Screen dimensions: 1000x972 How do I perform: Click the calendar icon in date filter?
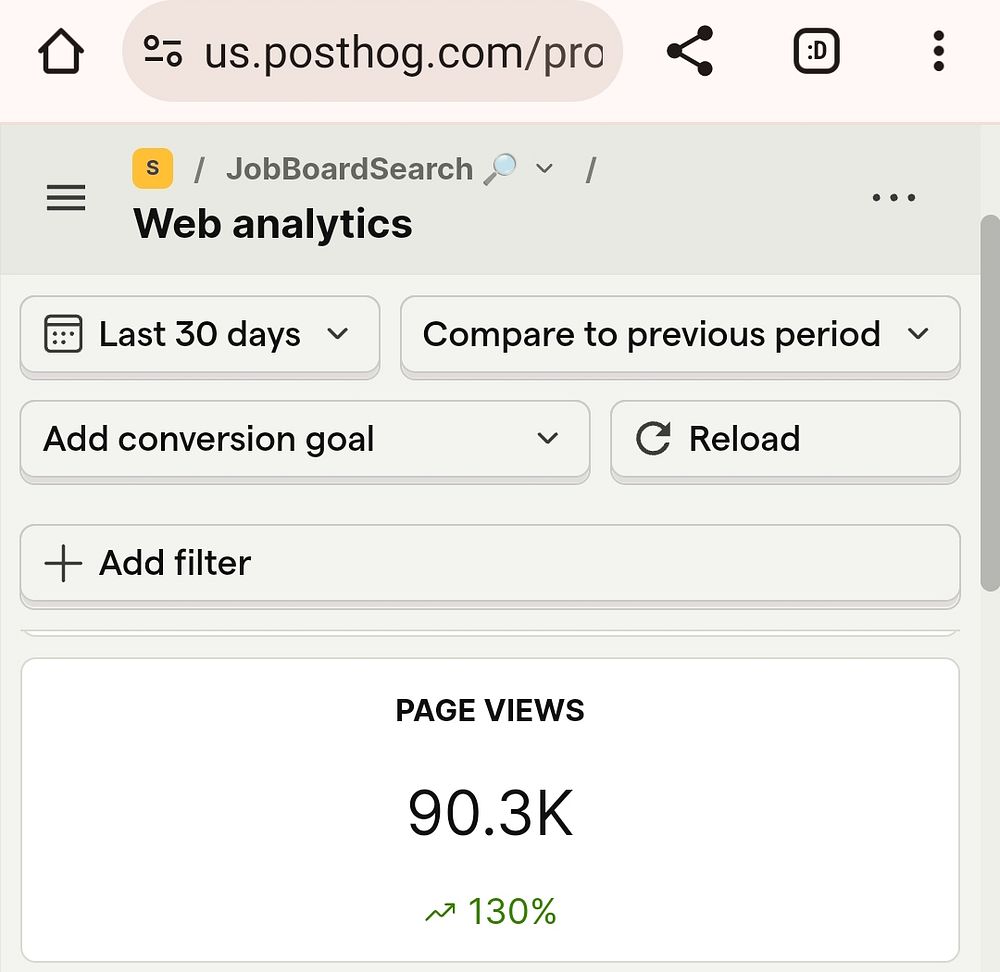[63, 334]
